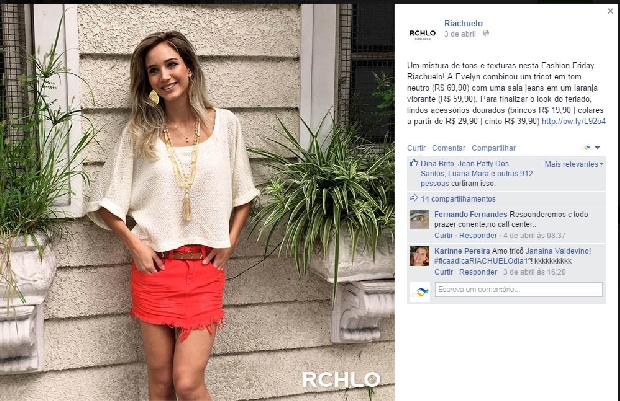Open the #ficaadicaRIACHUELOdia17 hashtag
Screen dimensions: 620x401
(x=481, y=261)
